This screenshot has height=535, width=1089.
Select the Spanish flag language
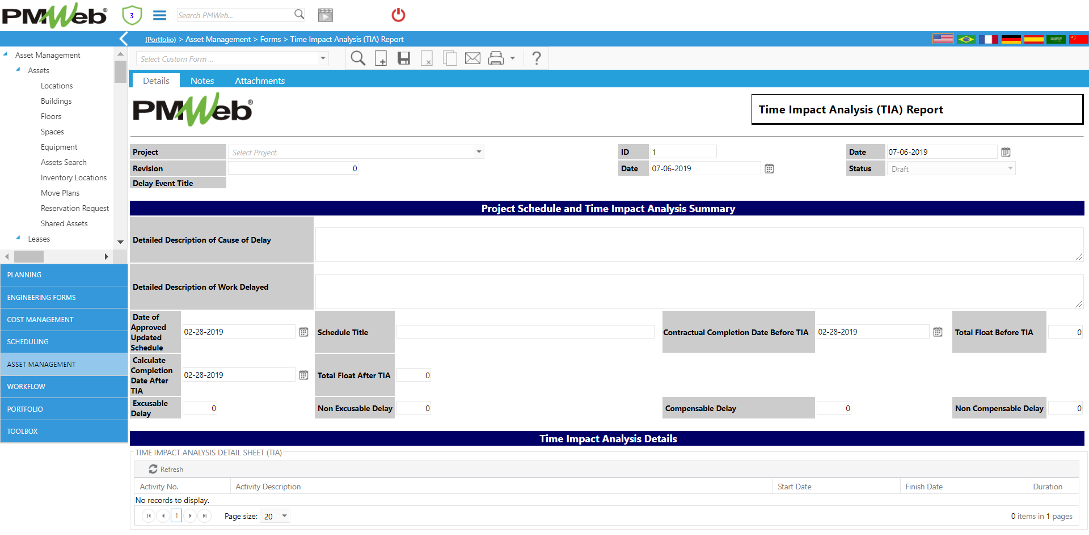coord(1034,39)
